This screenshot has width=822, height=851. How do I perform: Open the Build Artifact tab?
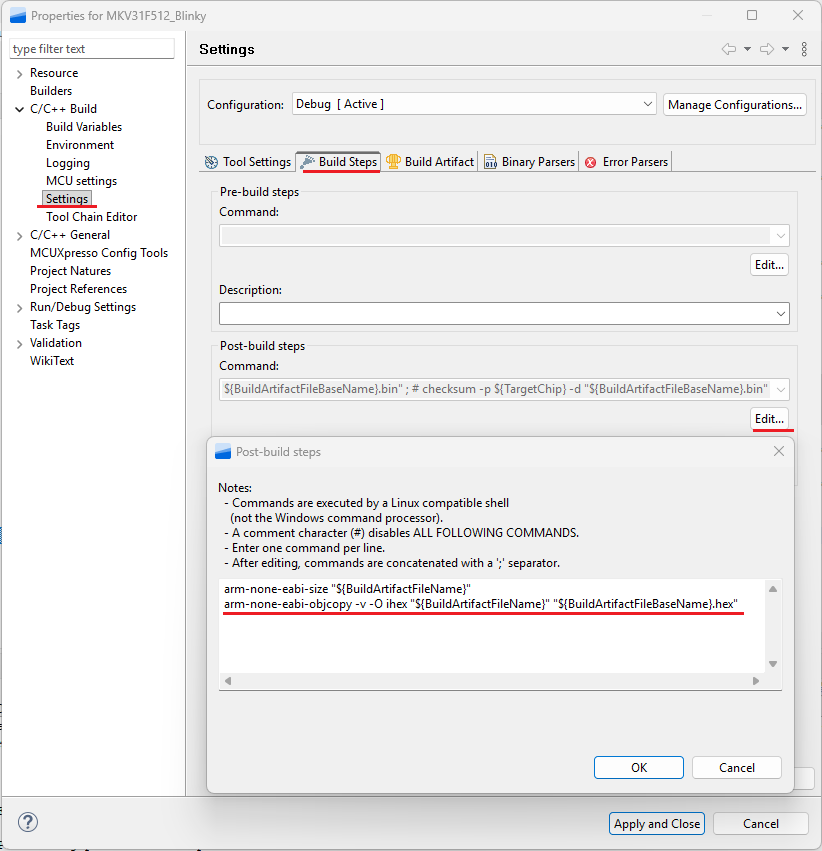point(430,162)
